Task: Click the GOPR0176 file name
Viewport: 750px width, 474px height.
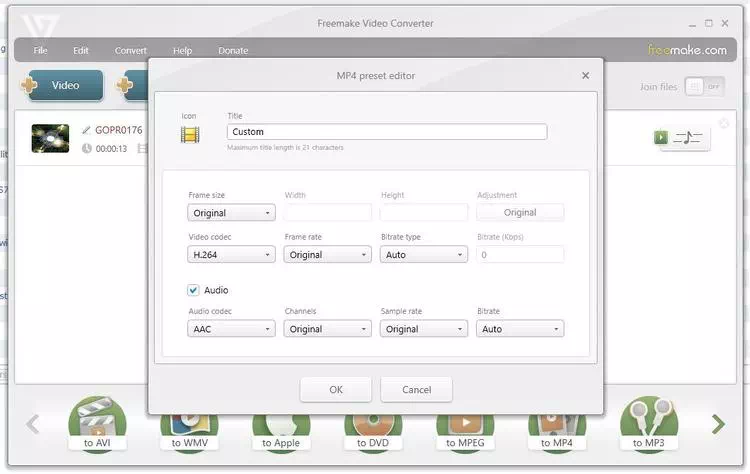Action: point(119,130)
